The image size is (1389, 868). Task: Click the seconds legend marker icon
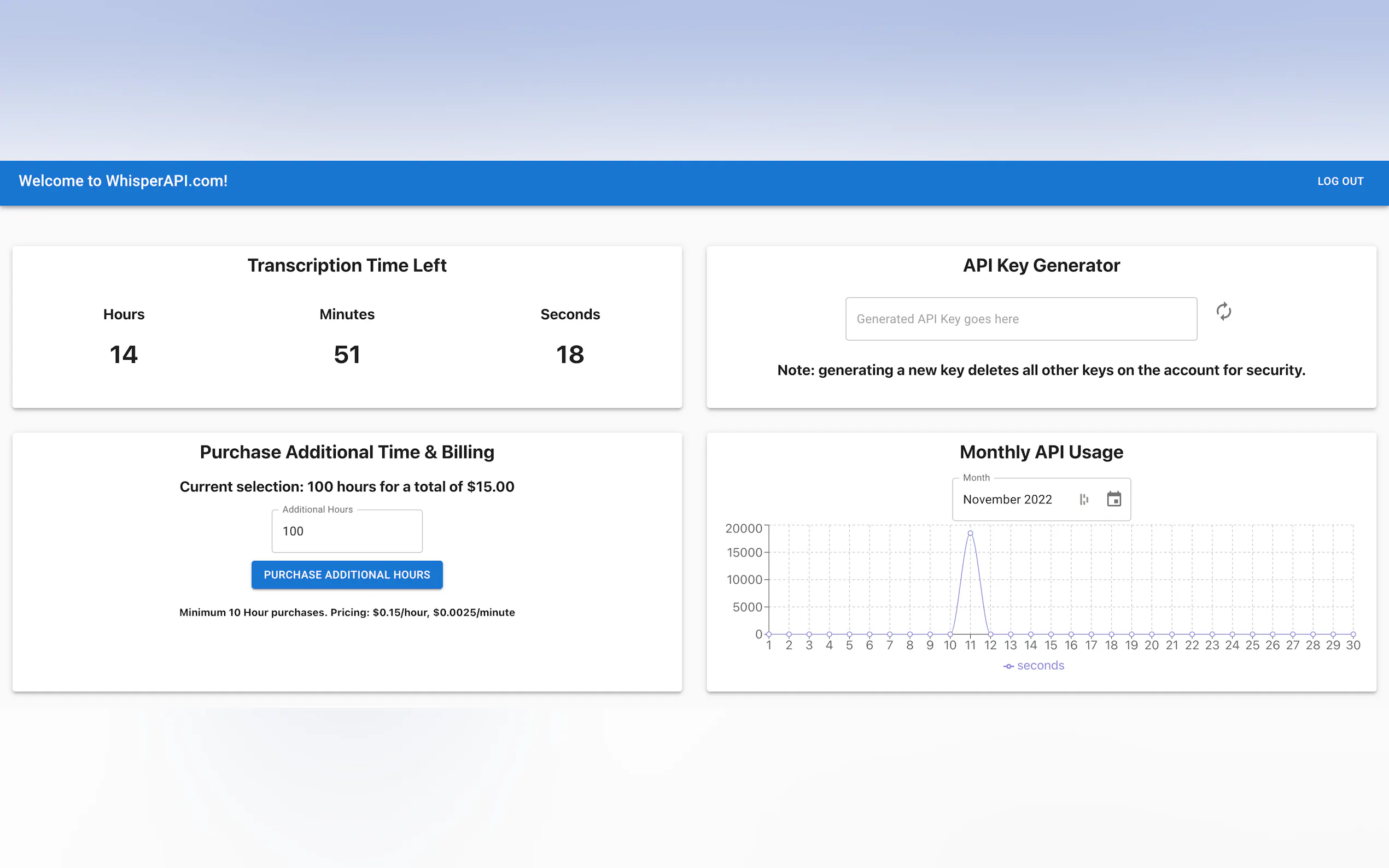tap(1008, 666)
